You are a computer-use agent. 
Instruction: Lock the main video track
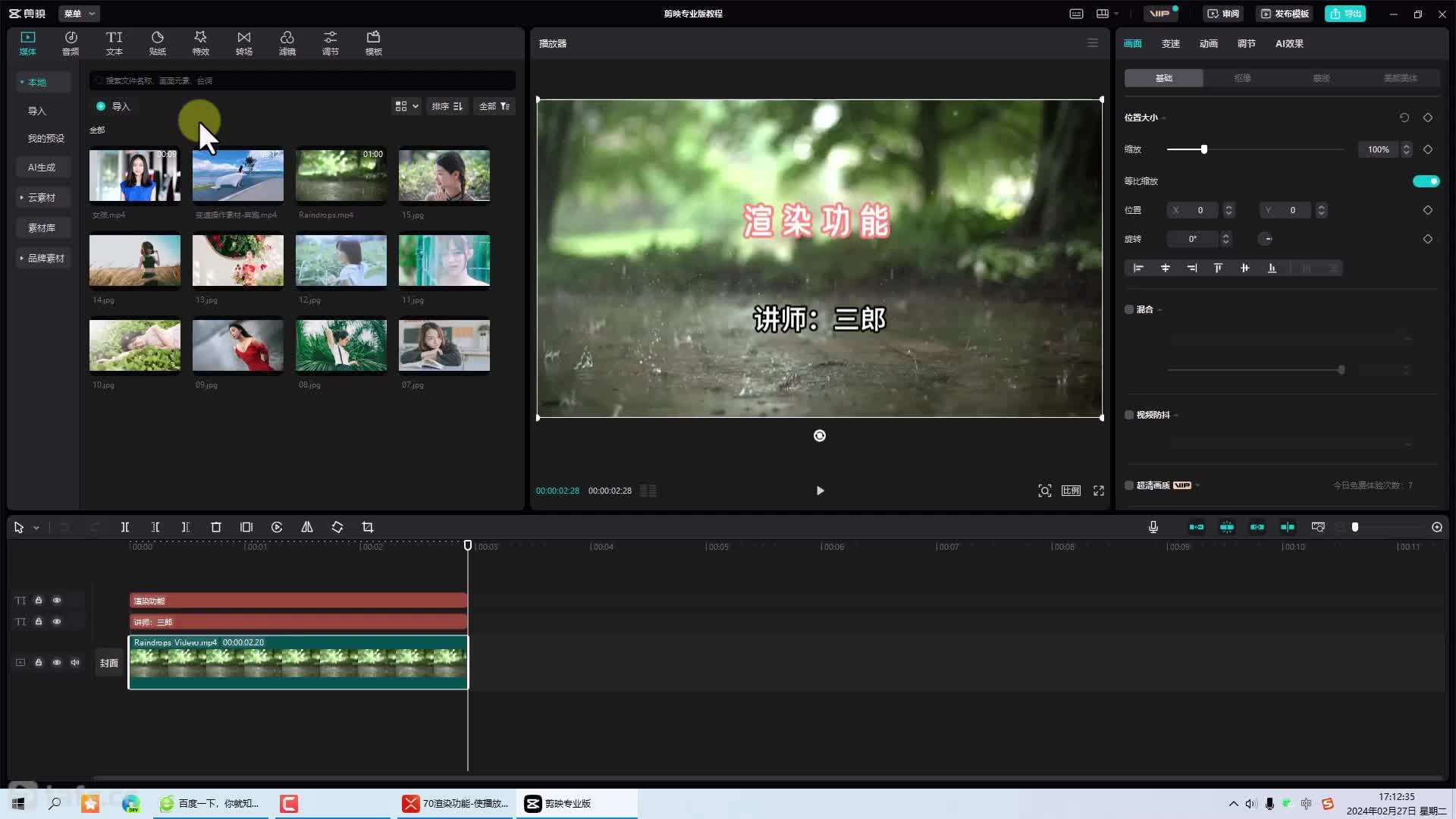point(39,663)
